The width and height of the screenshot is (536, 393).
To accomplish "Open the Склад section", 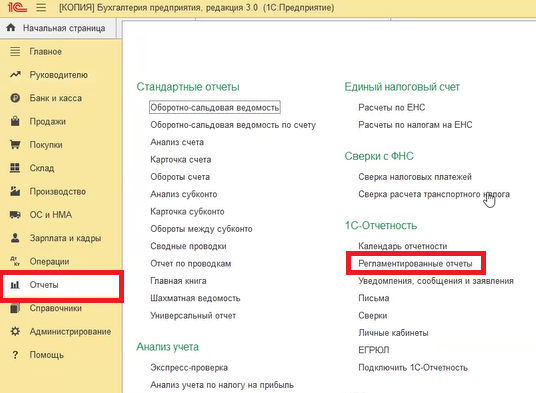I will coord(42,168).
